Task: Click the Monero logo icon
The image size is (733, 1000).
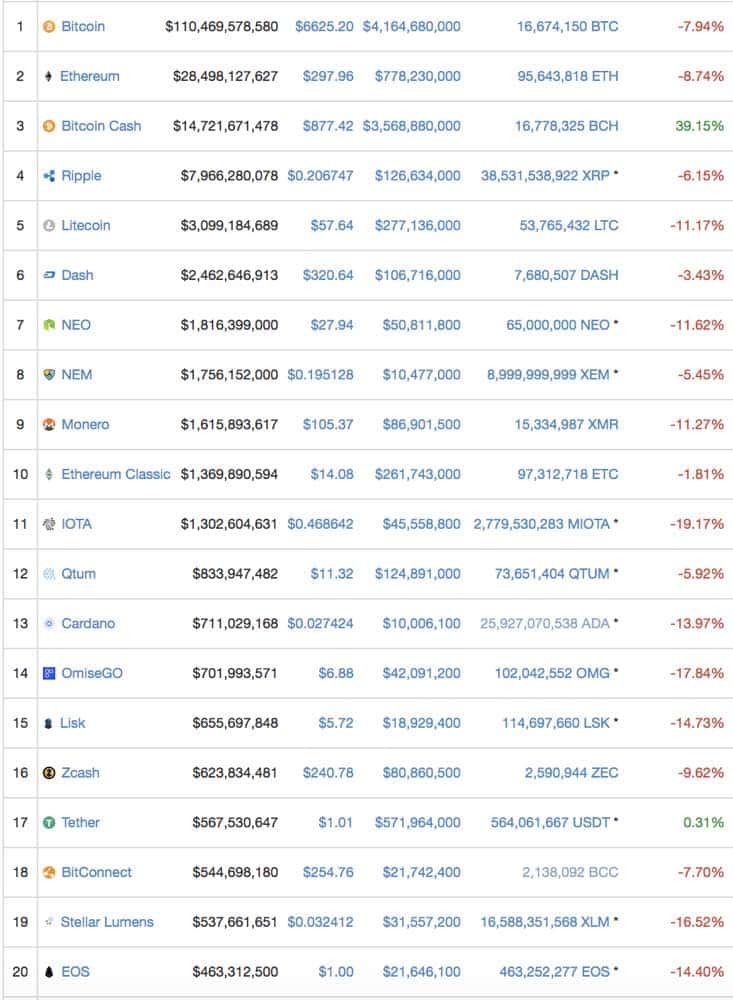Action: point(49,425)
